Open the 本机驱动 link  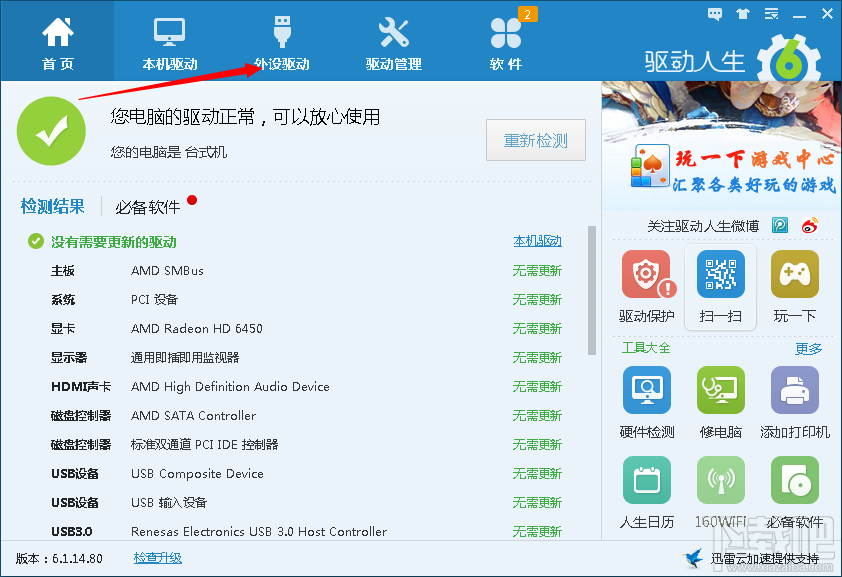[538, 241]
